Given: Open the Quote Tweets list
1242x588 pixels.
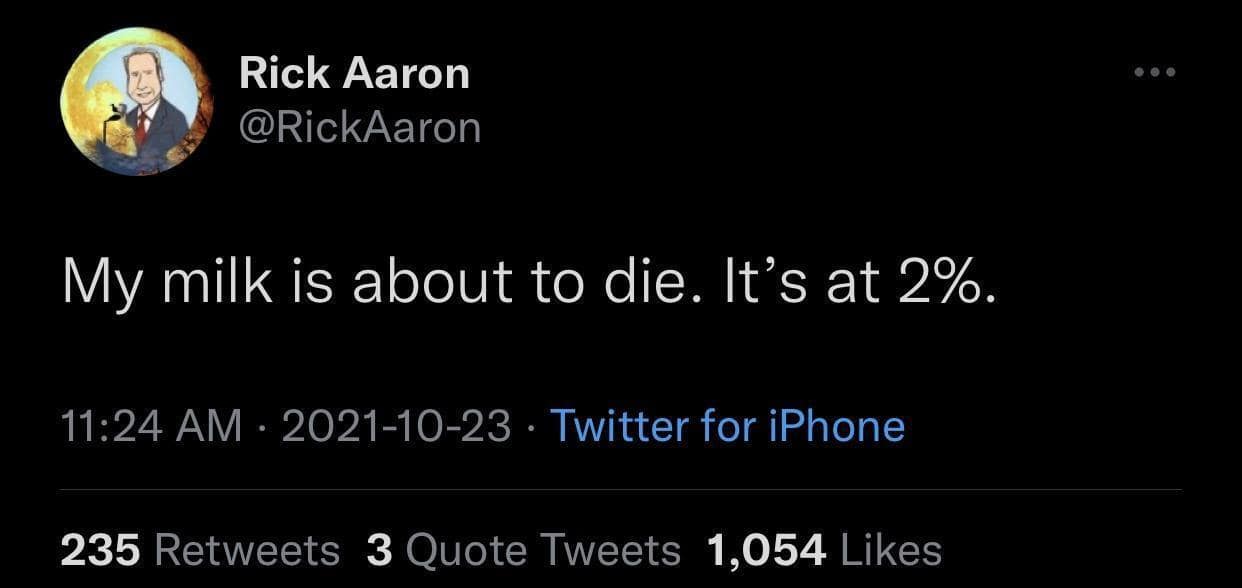Looking at the screenshot, I should pos(543,549).
